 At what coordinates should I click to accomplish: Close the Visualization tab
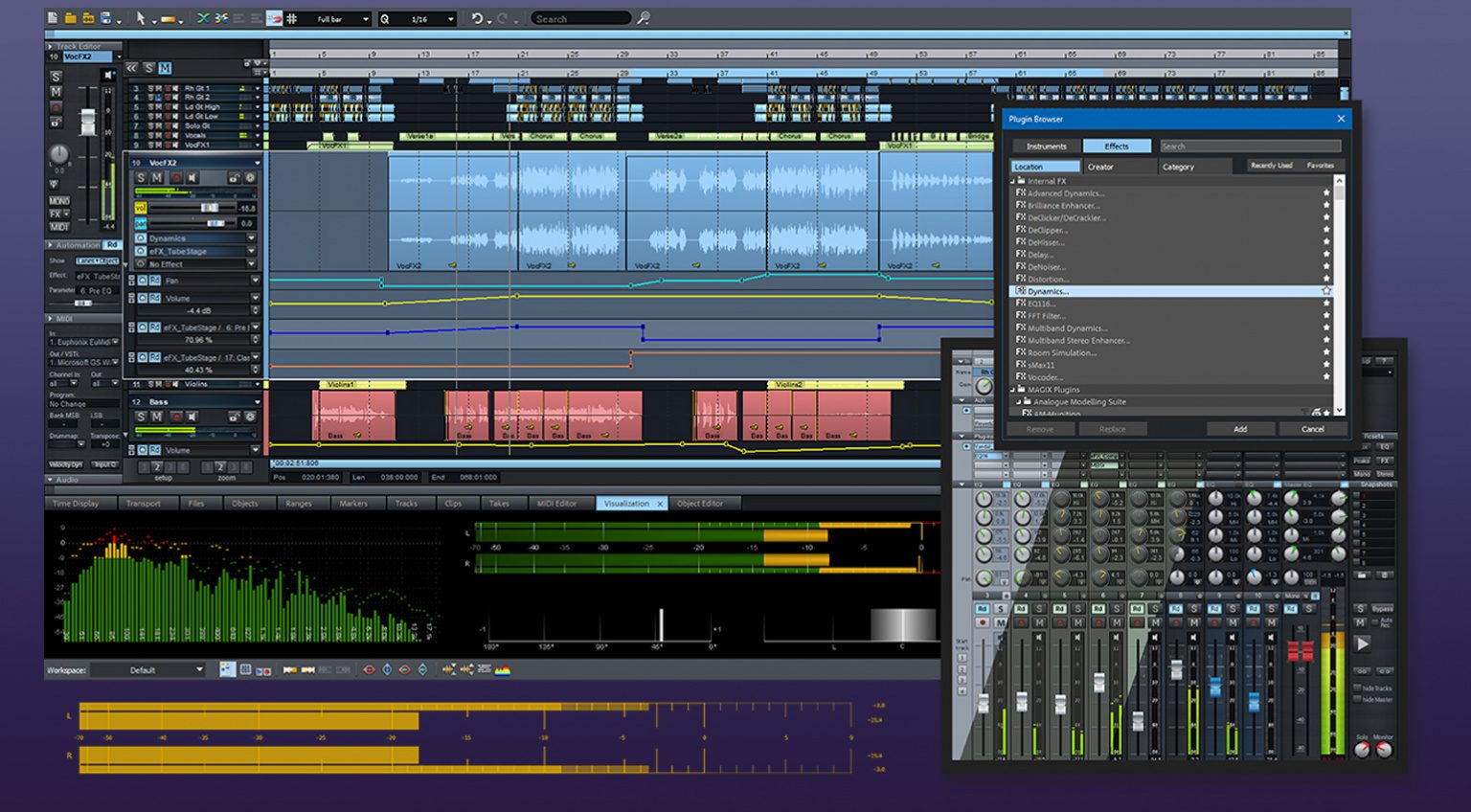point(660,504)
